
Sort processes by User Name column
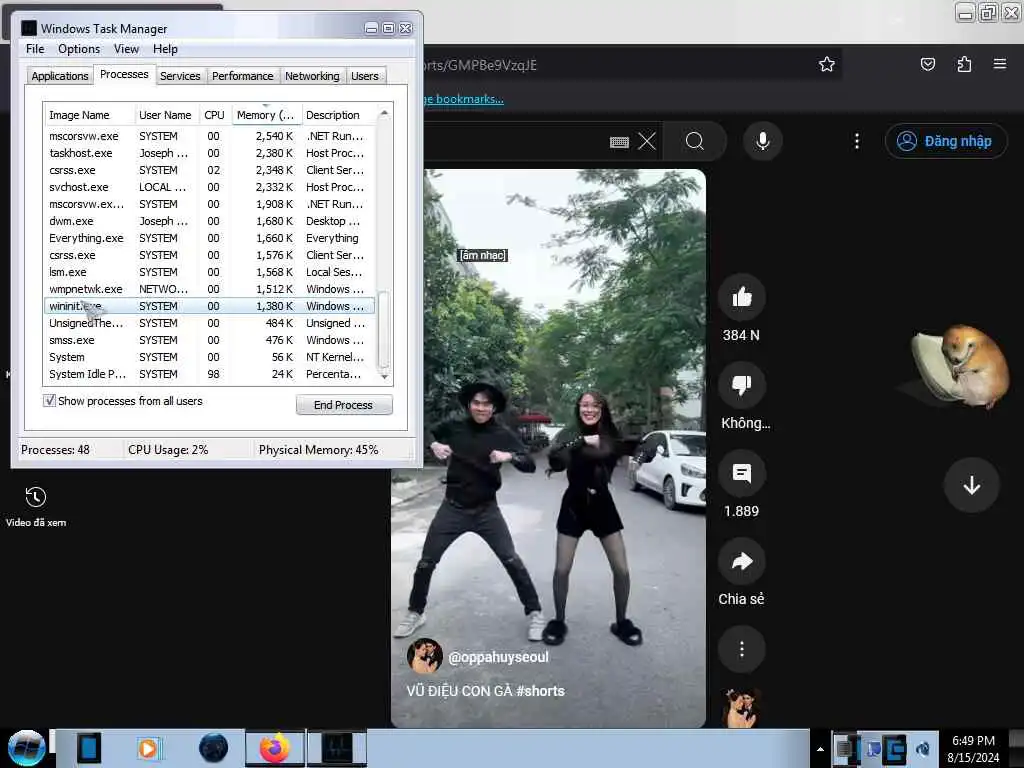tap(165, 115)
